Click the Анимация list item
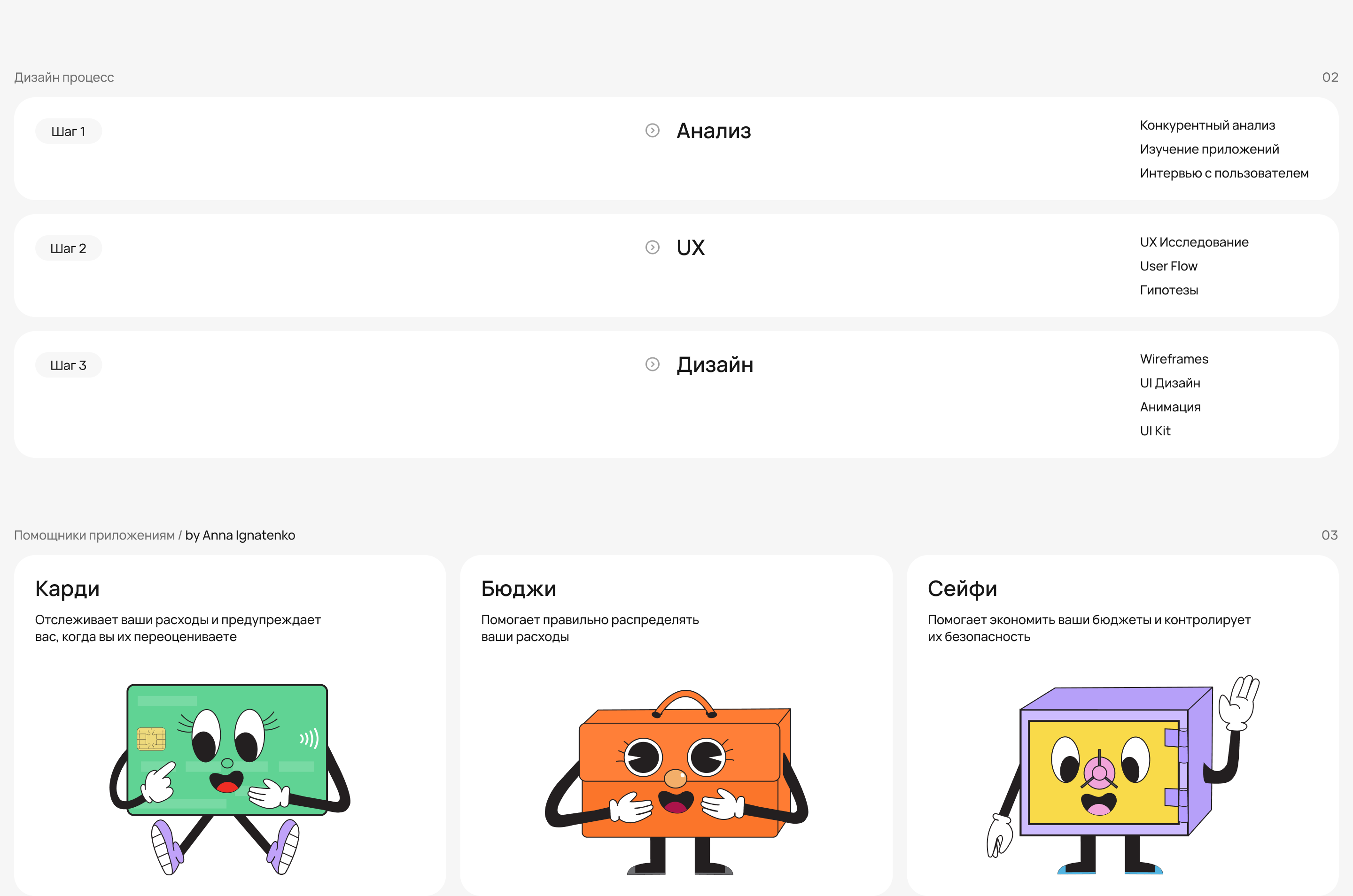 (1169, 407)
